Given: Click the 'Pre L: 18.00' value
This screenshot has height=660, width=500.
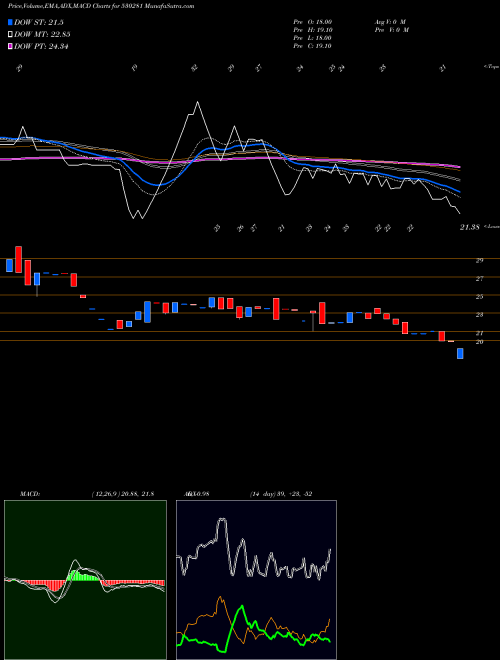Looking at the screenshot, I should point(313,38).
